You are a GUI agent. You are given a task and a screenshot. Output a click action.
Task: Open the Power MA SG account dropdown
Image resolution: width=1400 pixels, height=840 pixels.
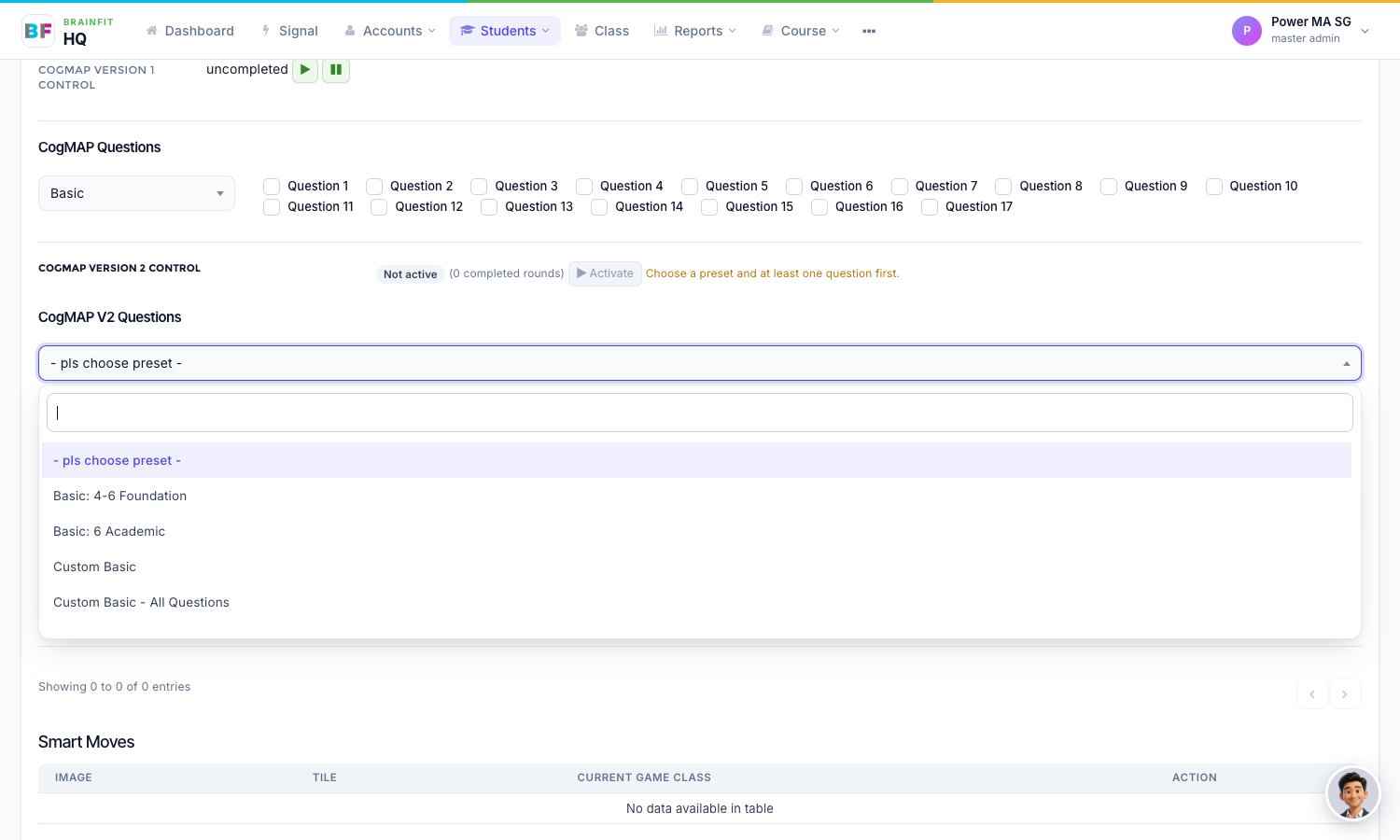click(1302, 31)
